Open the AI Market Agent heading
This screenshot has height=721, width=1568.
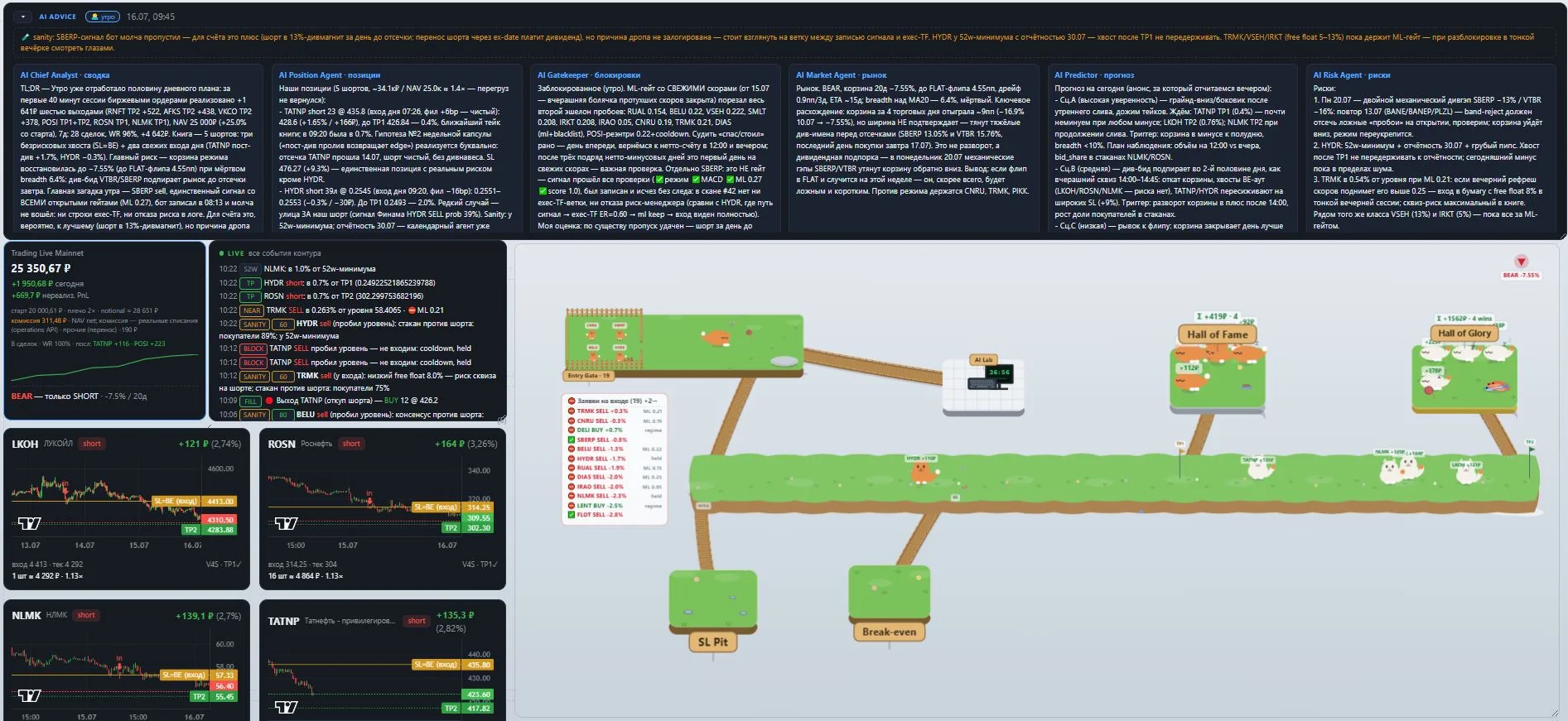point(841,75)
